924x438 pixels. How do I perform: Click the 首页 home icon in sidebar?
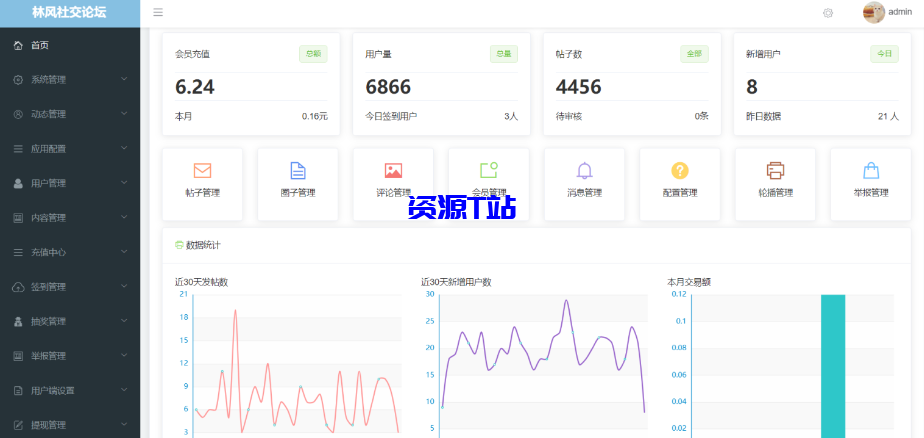(18, 45)
